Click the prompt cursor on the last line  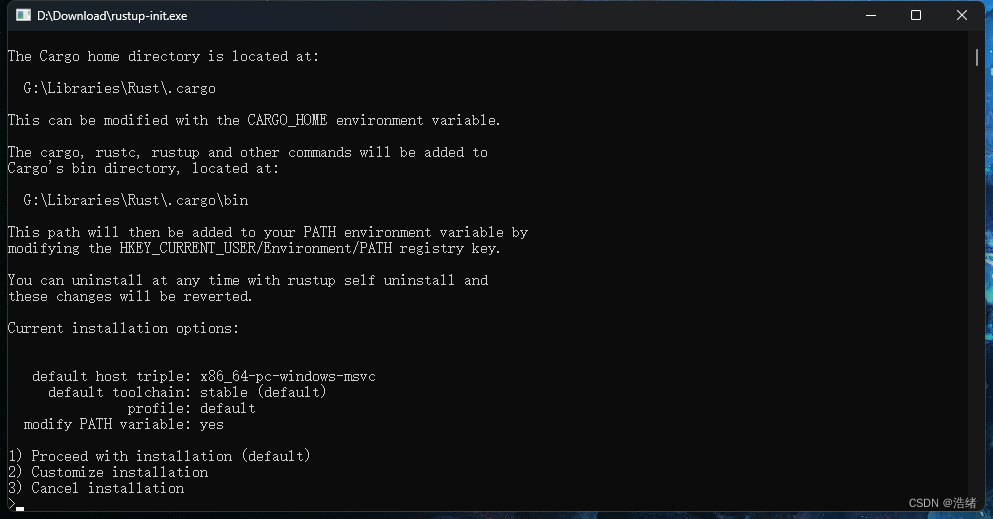[x=19, y=507]
